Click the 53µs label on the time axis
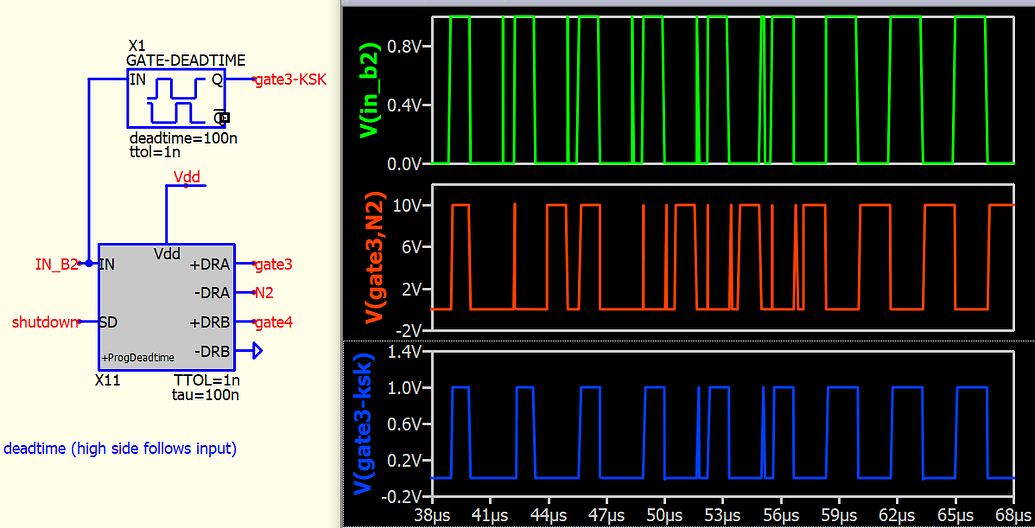Screen dimensions: 1035x528 723,514
